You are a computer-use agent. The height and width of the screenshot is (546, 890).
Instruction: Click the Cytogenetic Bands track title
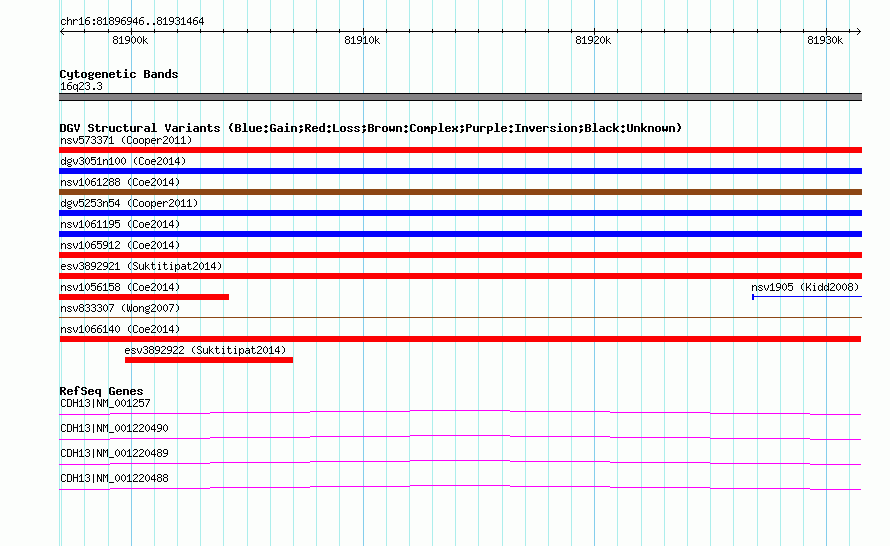coord(119,74)
